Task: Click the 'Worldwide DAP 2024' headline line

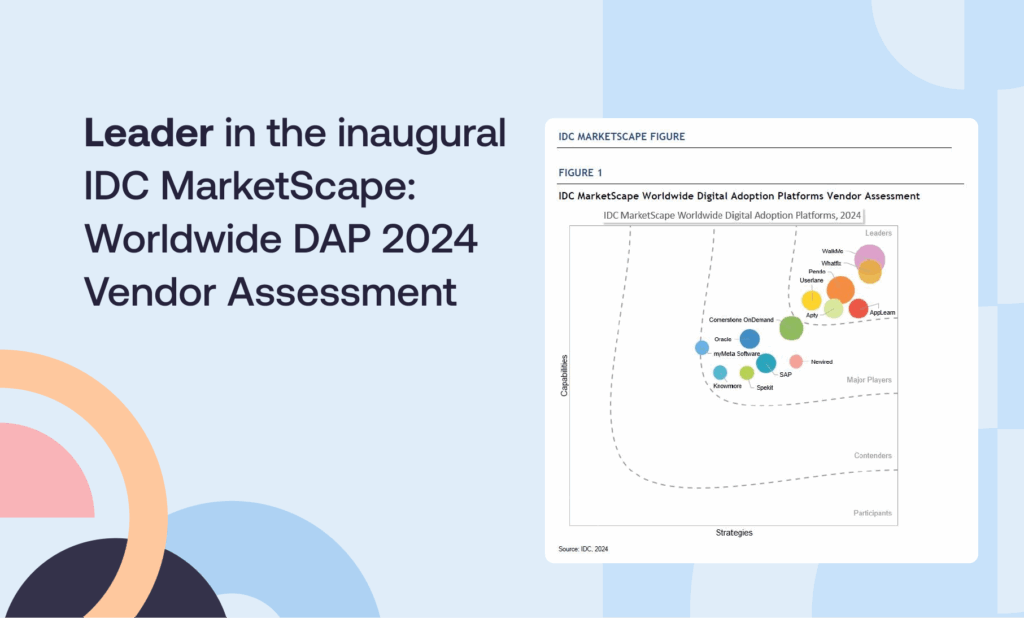Action: (281, 238)
